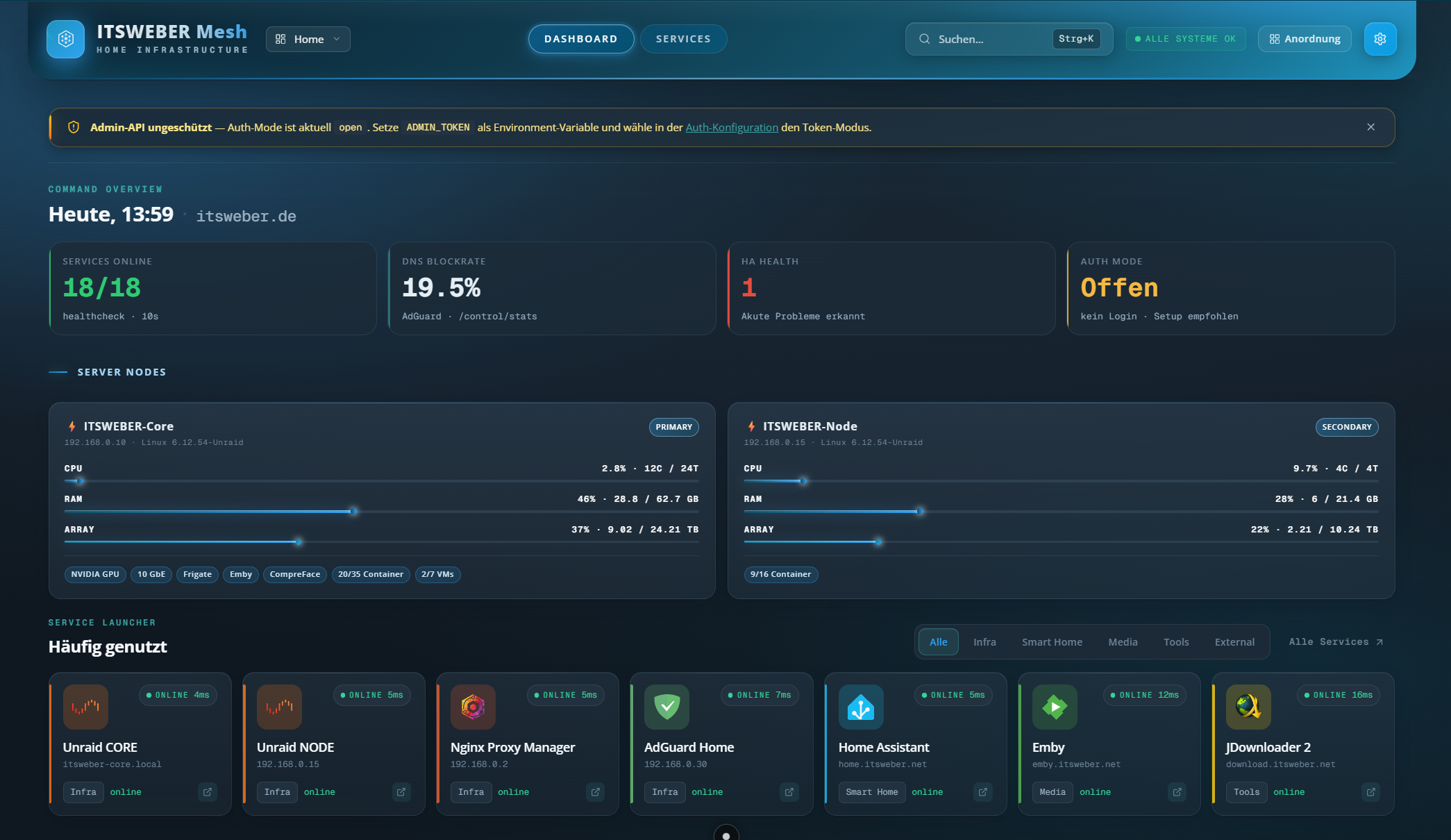Open Unraid NODE external link icon
Screen dimensions: 1451x840
point(401,792)
